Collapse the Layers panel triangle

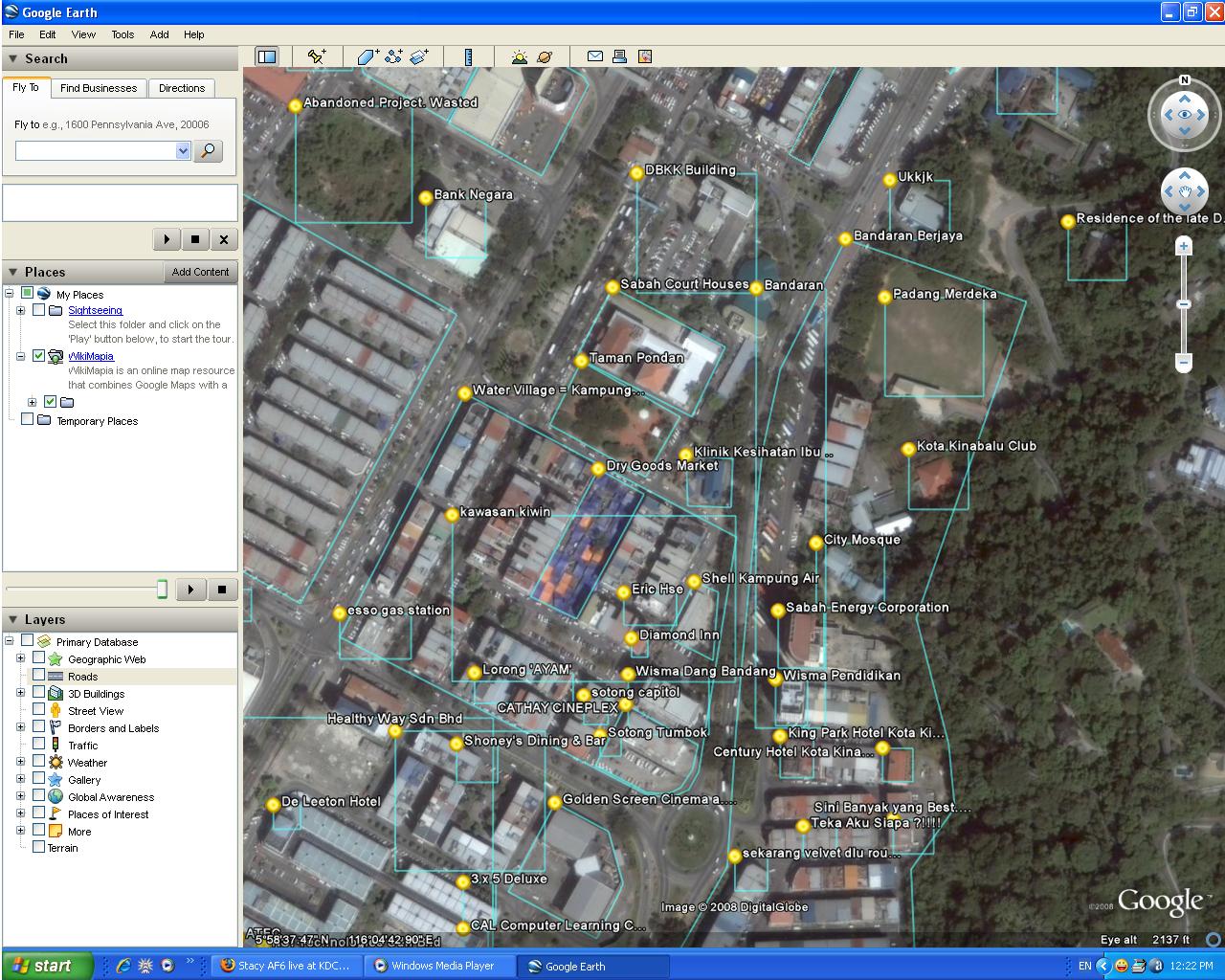click(x=12, y=620)
